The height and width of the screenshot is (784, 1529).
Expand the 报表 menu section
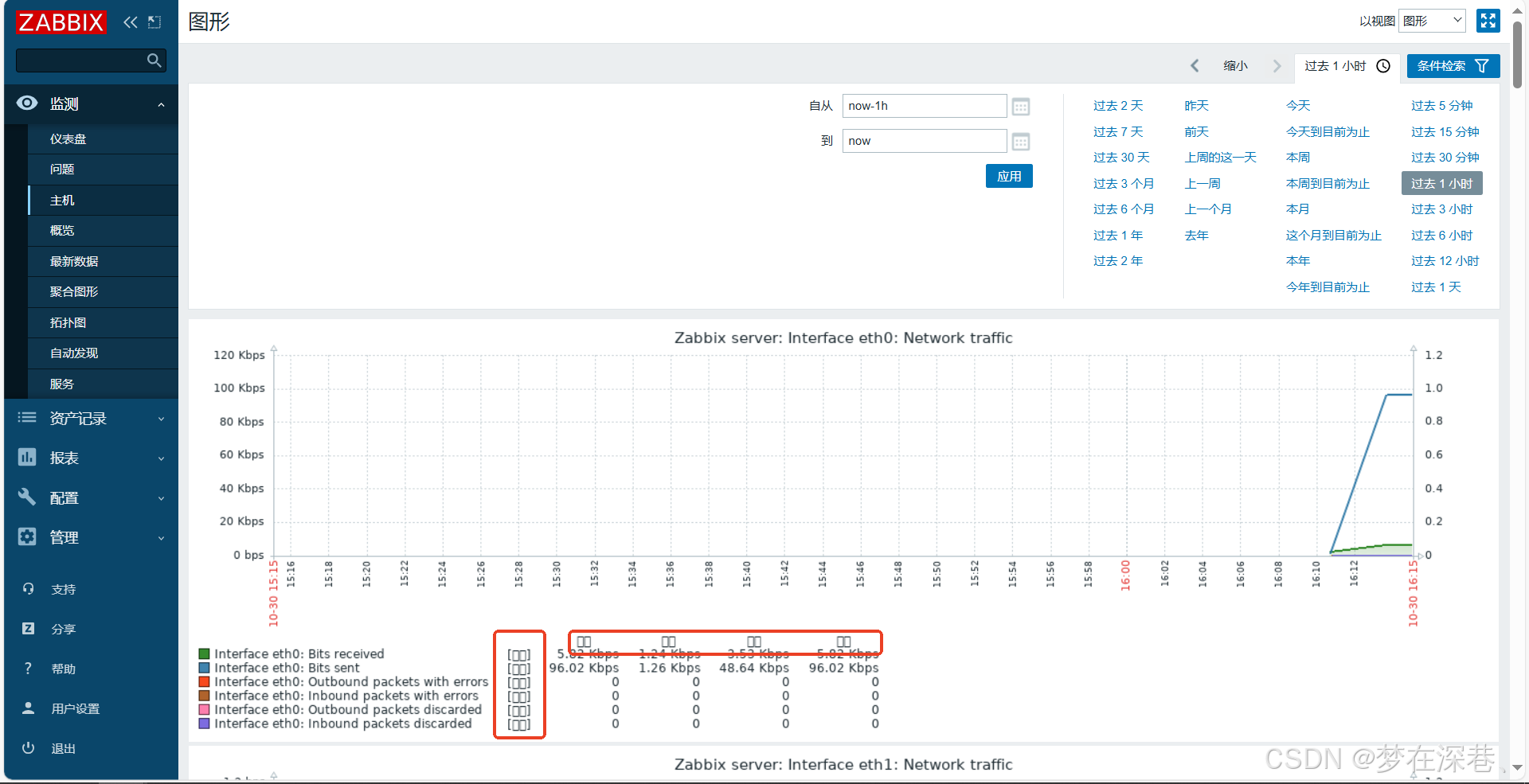[x=162, y=458]
